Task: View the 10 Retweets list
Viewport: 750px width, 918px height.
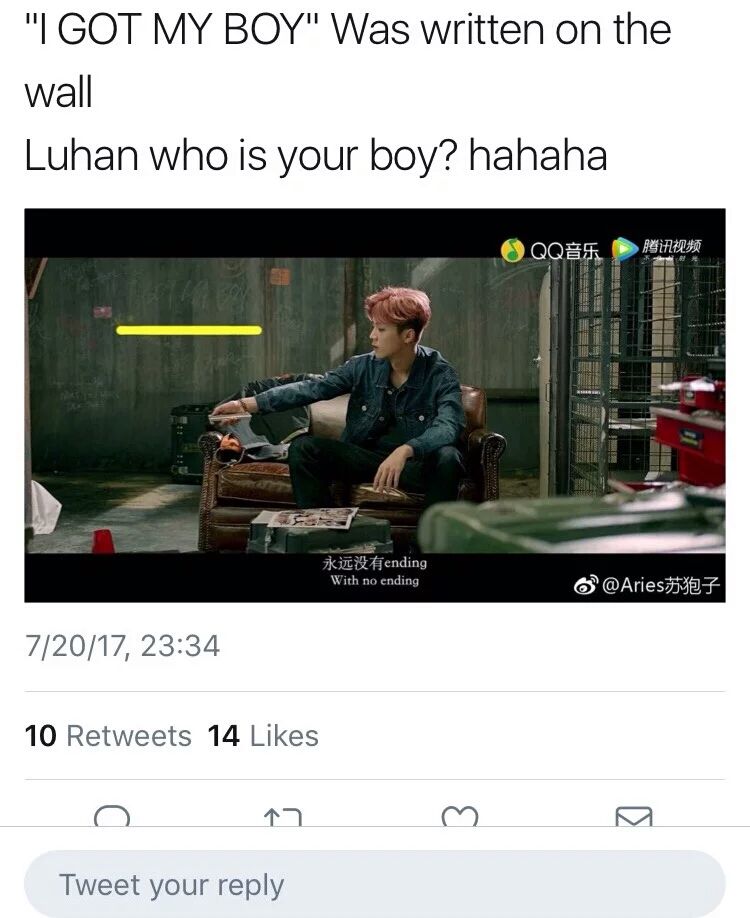Action: 108,736
